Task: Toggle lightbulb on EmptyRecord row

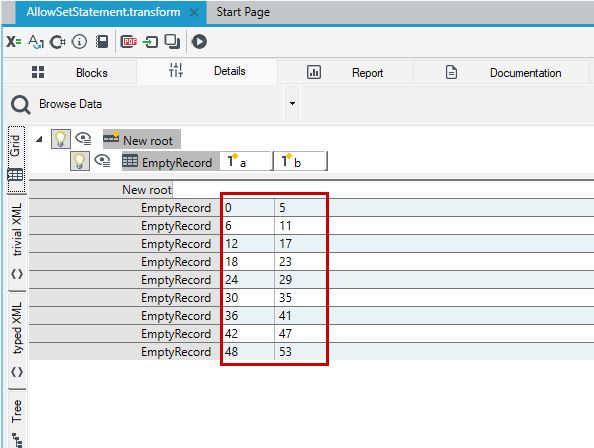Action: coord(80,161)
